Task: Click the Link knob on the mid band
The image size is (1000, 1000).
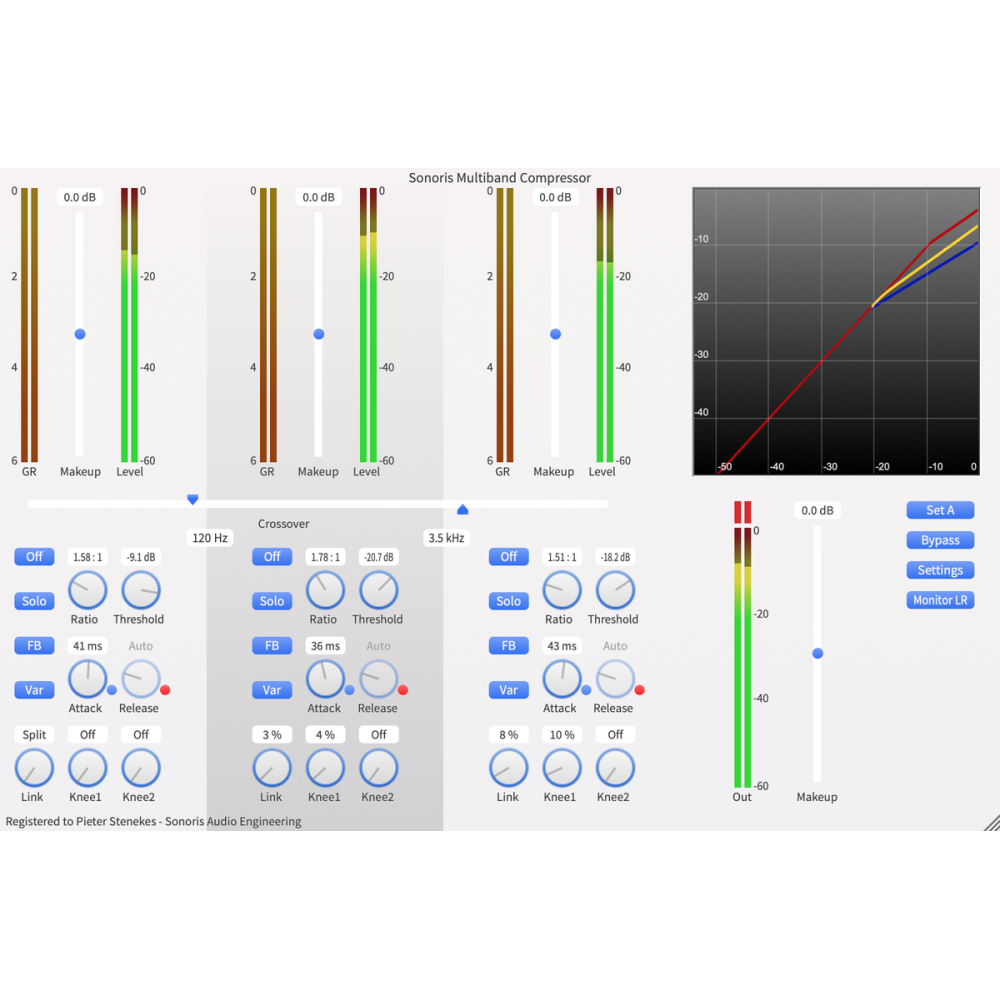Action: (271, 766)
